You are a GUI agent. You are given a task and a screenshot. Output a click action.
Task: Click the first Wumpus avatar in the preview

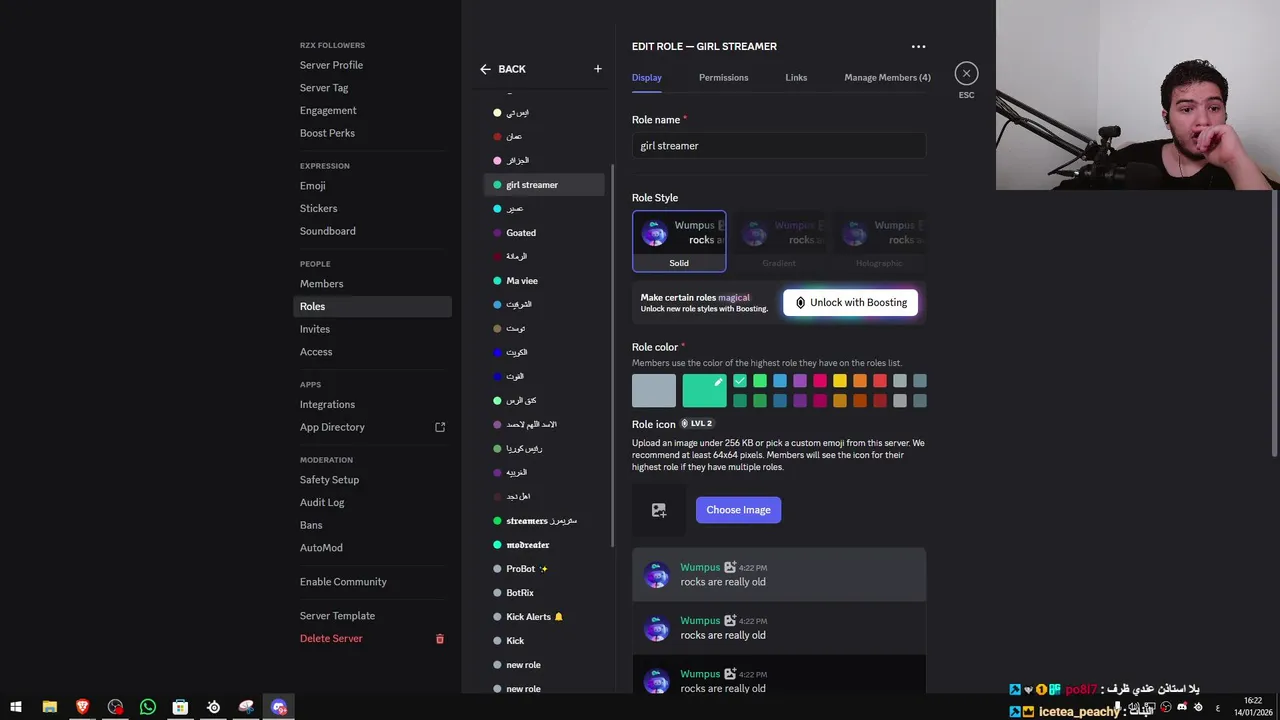click(656, 575)
